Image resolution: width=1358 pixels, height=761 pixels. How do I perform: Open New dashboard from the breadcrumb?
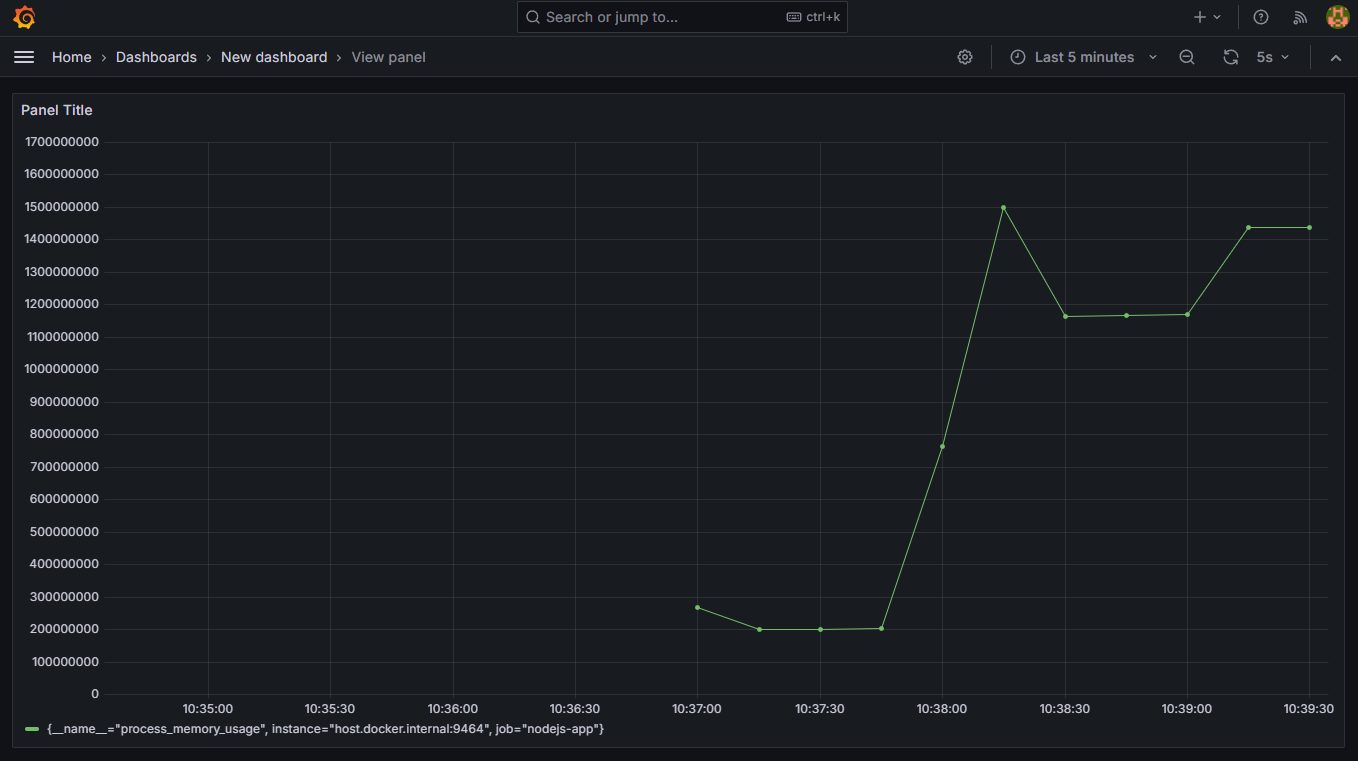(274, 57)
